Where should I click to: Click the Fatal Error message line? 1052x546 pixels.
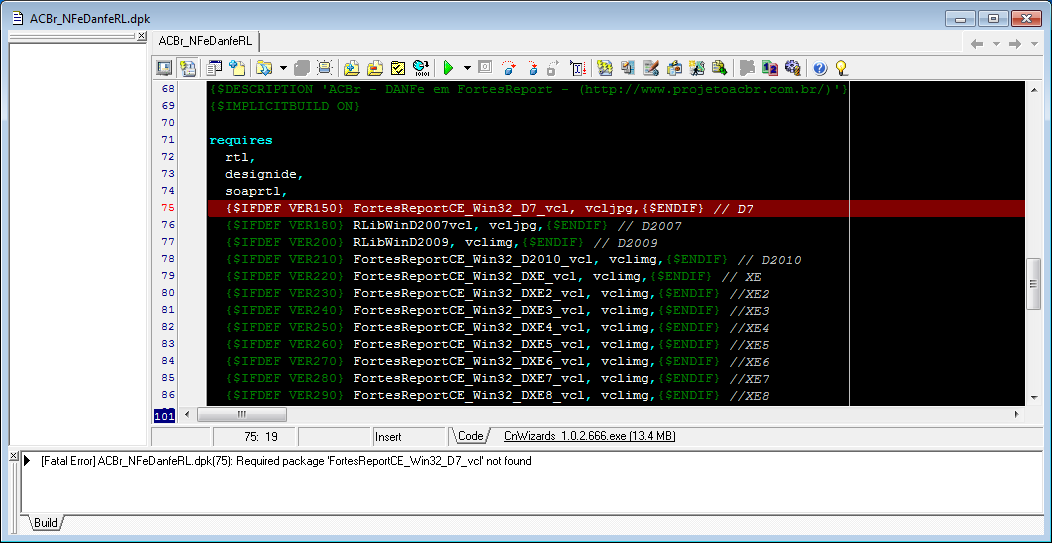pyautogui.click(x=286, y=461)
